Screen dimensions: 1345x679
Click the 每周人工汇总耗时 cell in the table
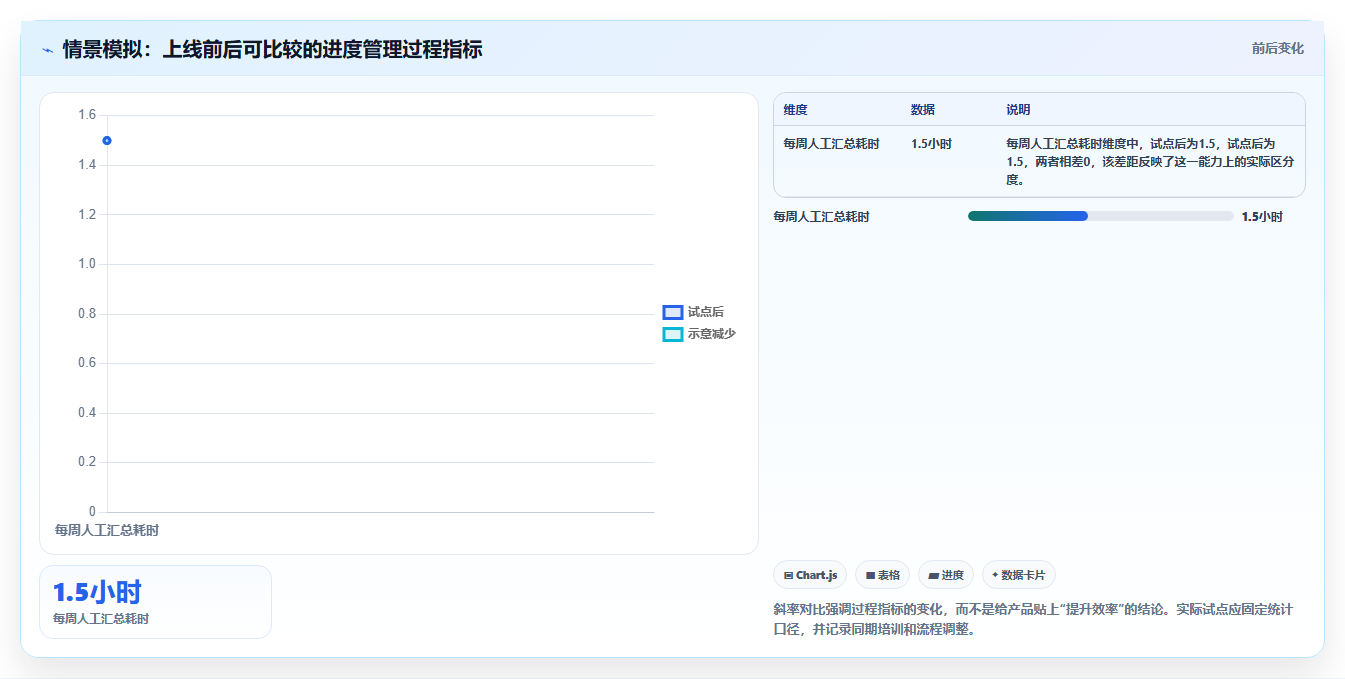click(832, 144)
